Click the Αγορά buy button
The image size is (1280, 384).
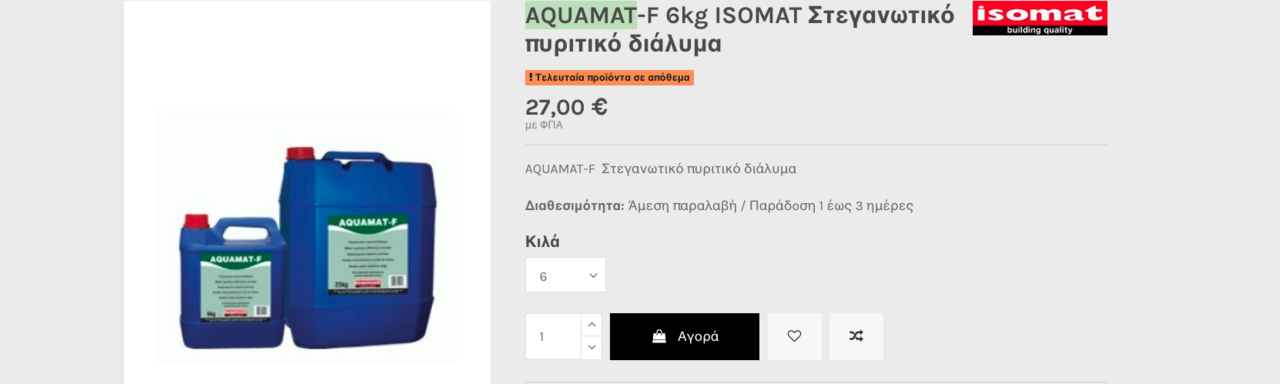(684, 336)
